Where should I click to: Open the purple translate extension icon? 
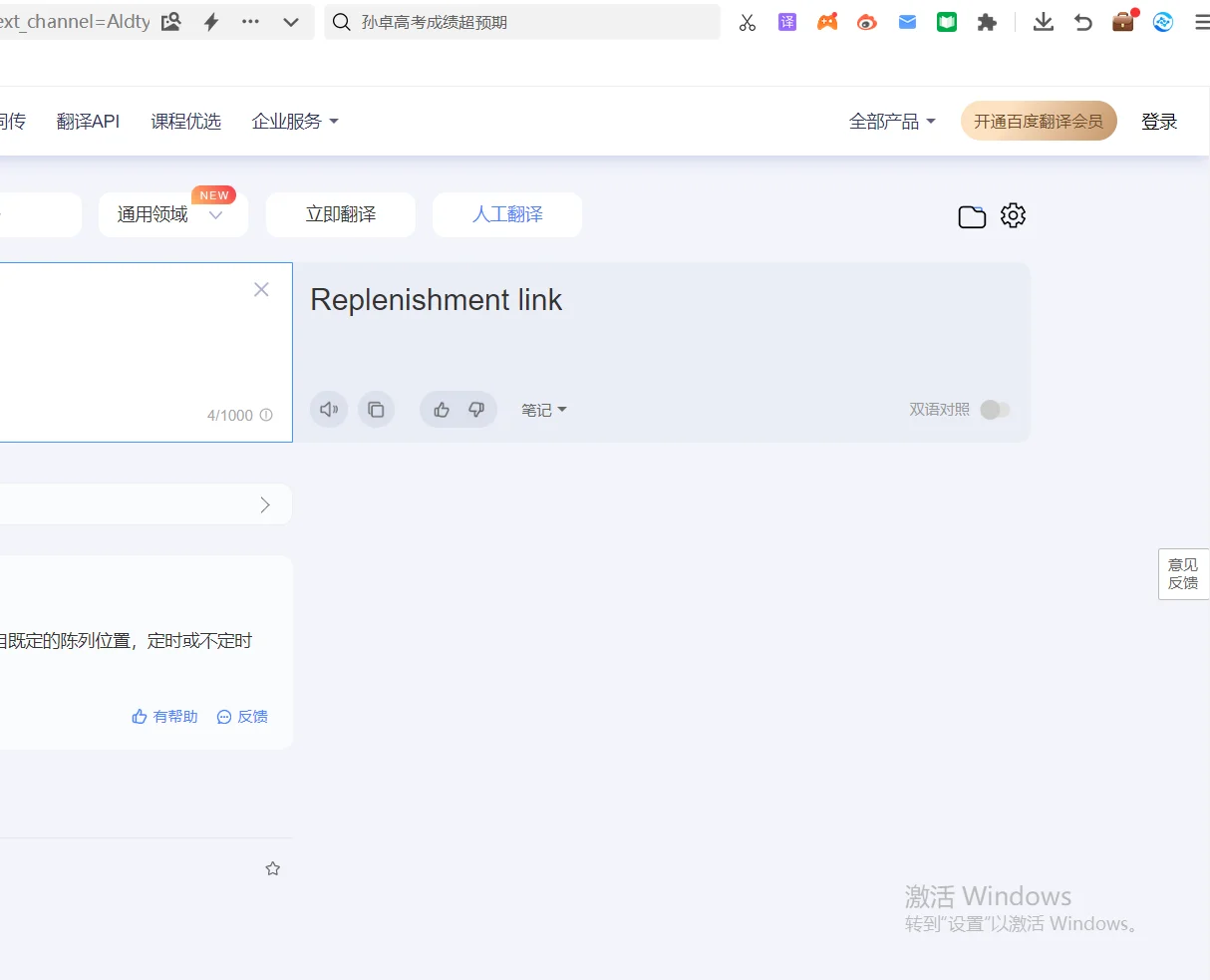[x=787, y=22]
